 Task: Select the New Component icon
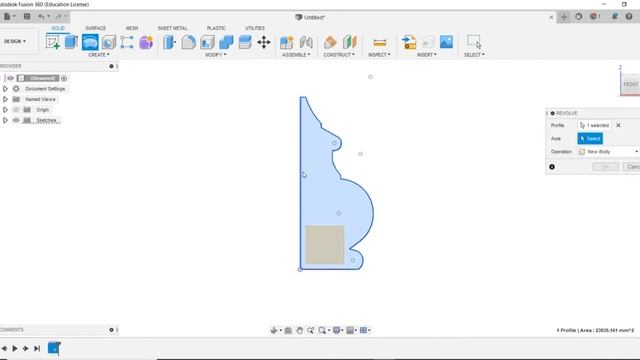[x=287, y=42]
